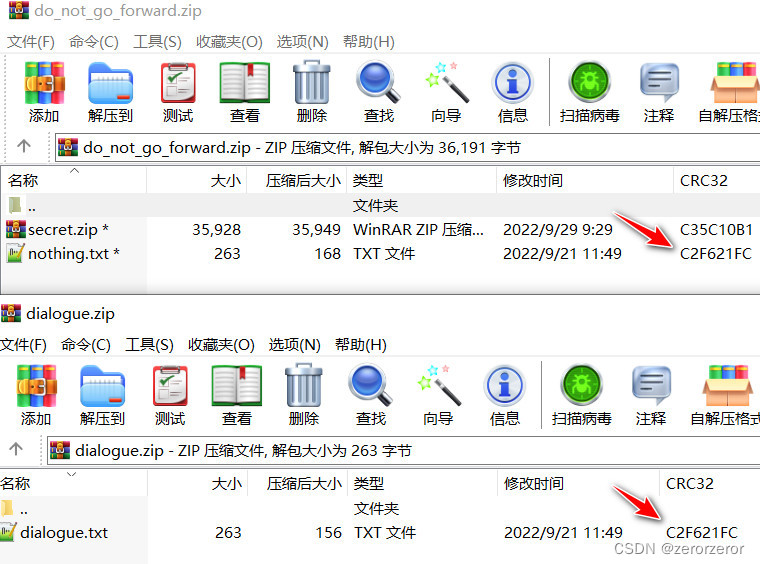The height and width of the screenshot is (564, 760).
Task: Sort by 名称 column in do_not_go_forward.zip window
Action: coord(74,180)
